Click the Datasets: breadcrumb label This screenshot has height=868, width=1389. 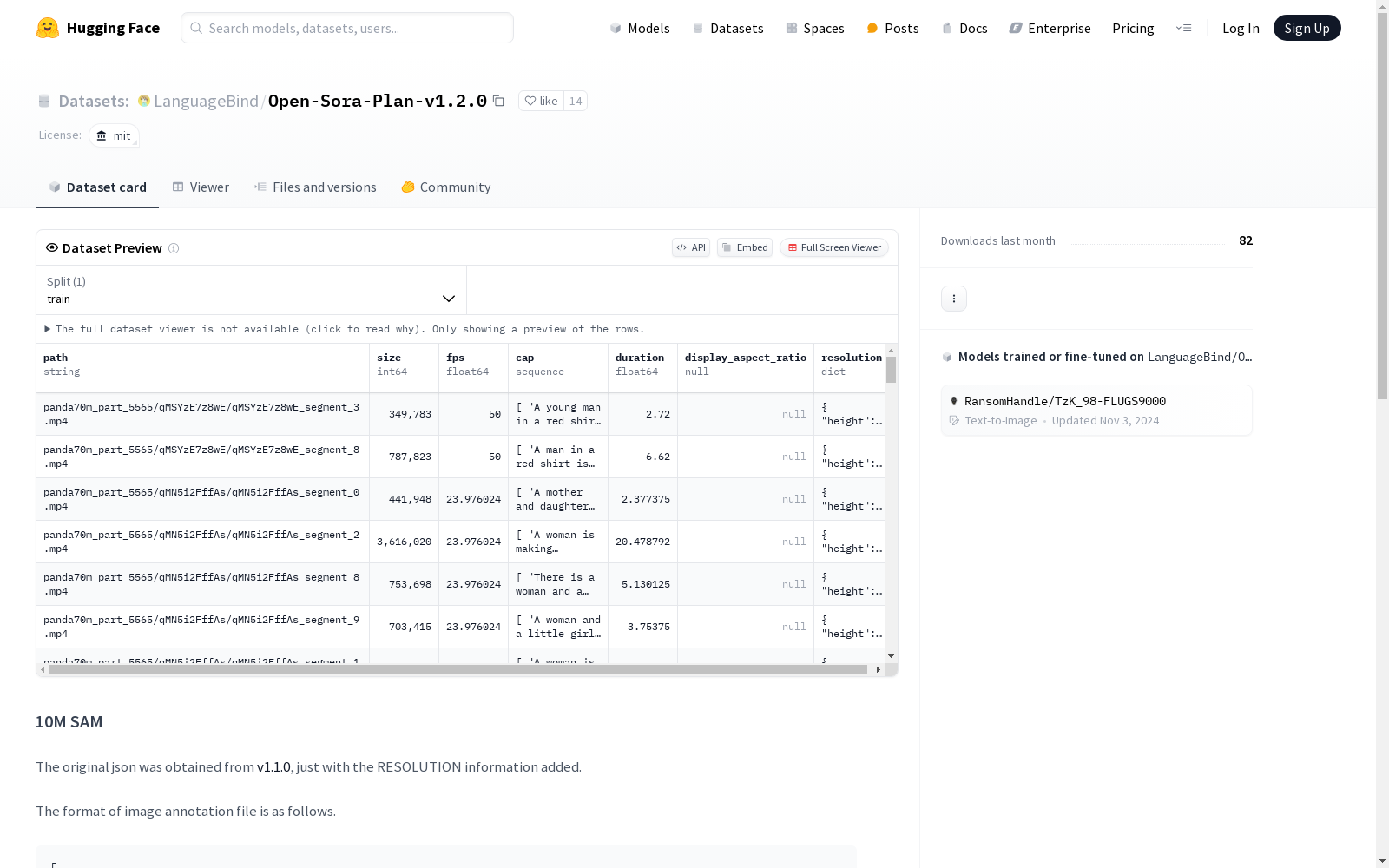coord(93,101)
